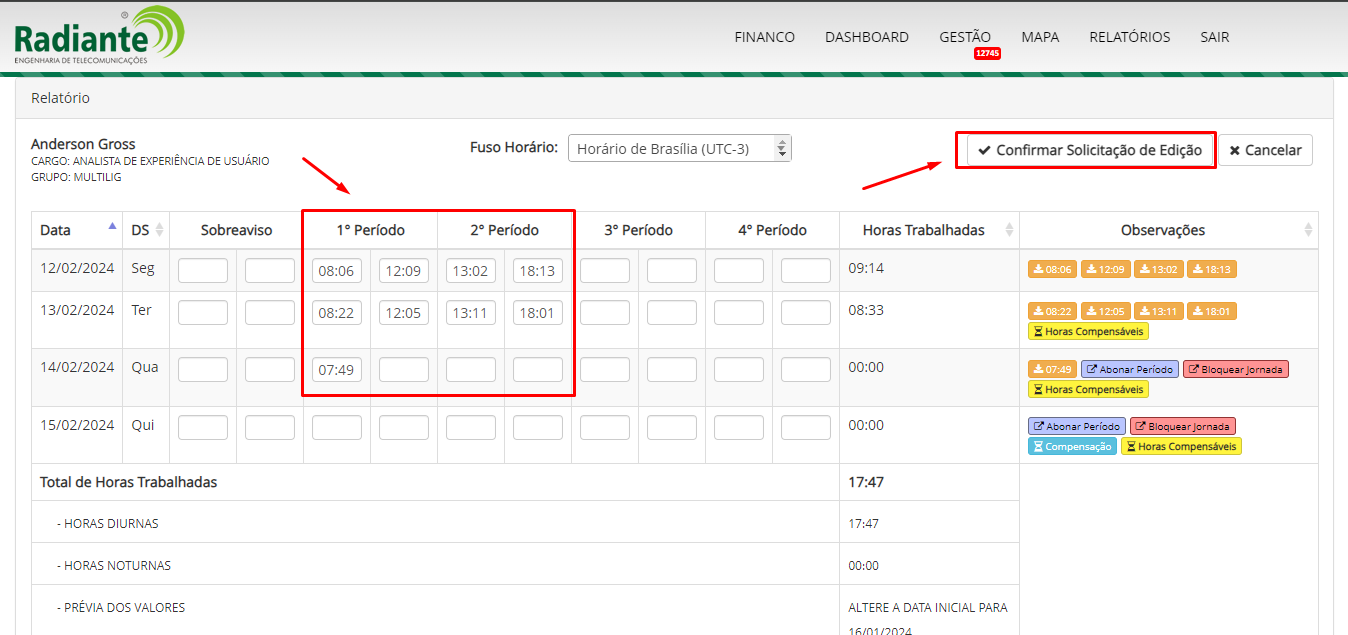Click Abonar Período for 14/02/2024
The width and height of the screenshot is (1348, 635).
click(1129, 369)
